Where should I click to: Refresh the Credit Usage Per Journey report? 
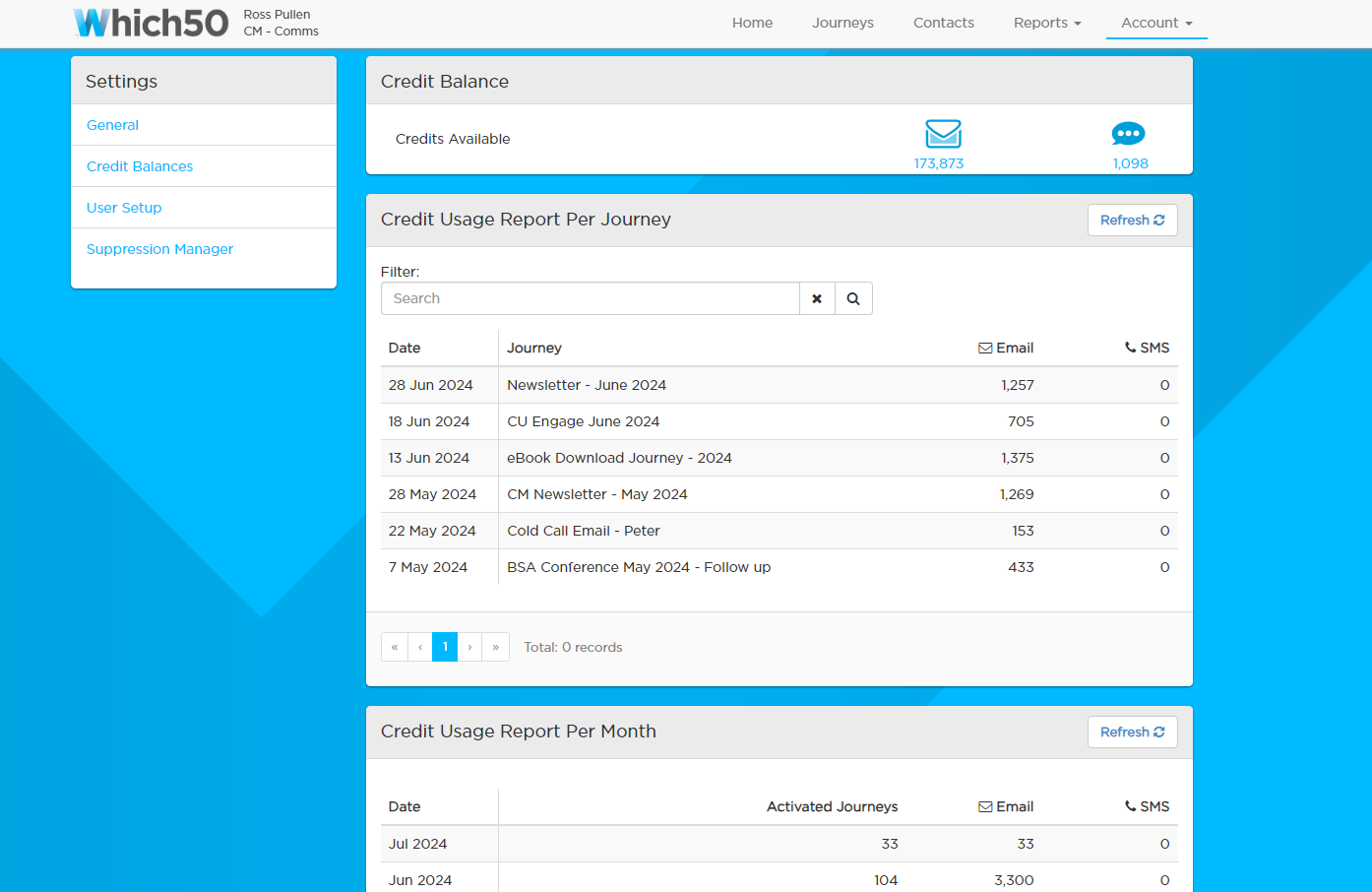1132,221
